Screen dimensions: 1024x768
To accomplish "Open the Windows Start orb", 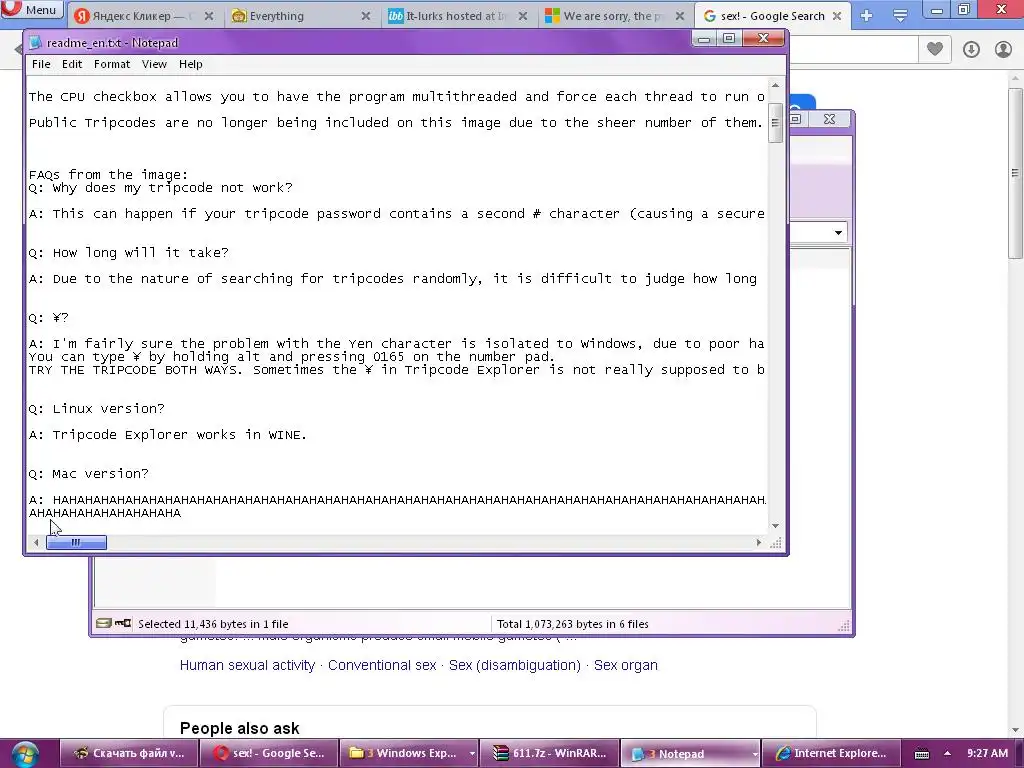I will tap(24, 754).
